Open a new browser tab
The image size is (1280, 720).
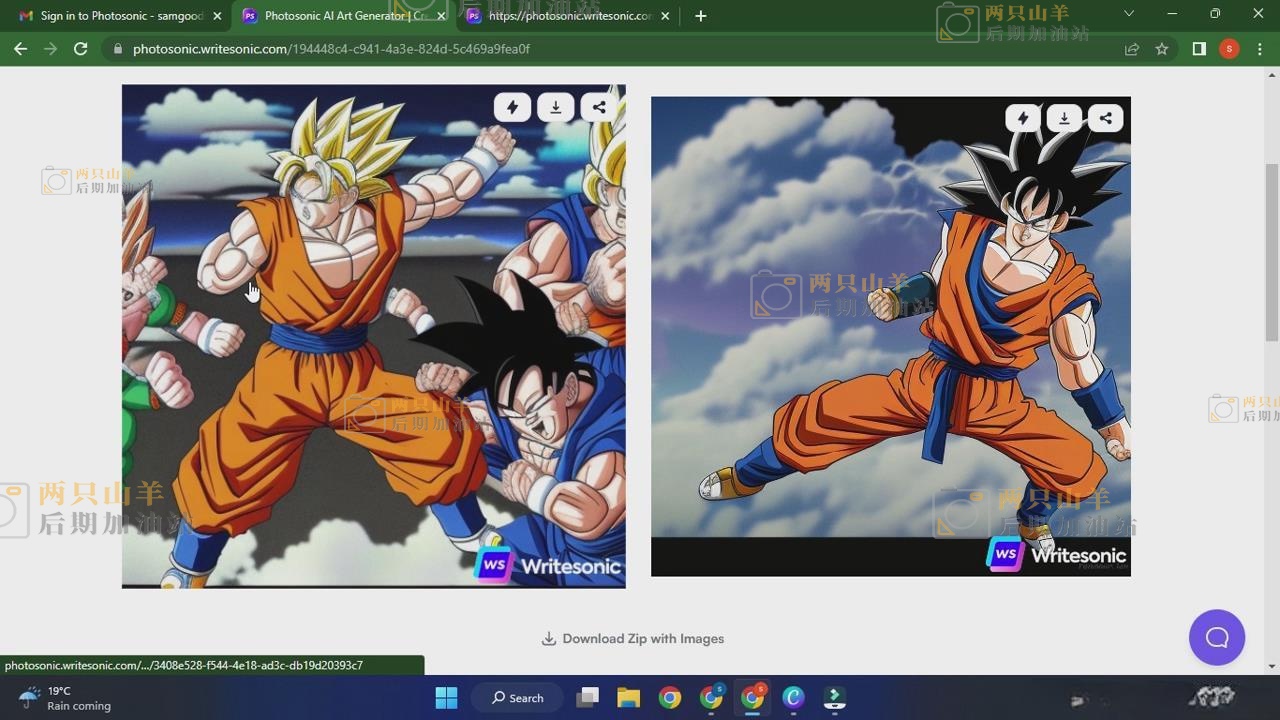[701, 16]
